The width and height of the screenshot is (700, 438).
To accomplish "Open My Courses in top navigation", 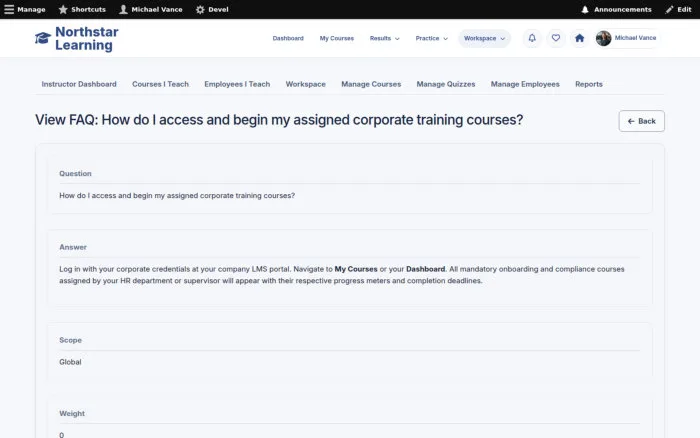I will coord(337,38).
